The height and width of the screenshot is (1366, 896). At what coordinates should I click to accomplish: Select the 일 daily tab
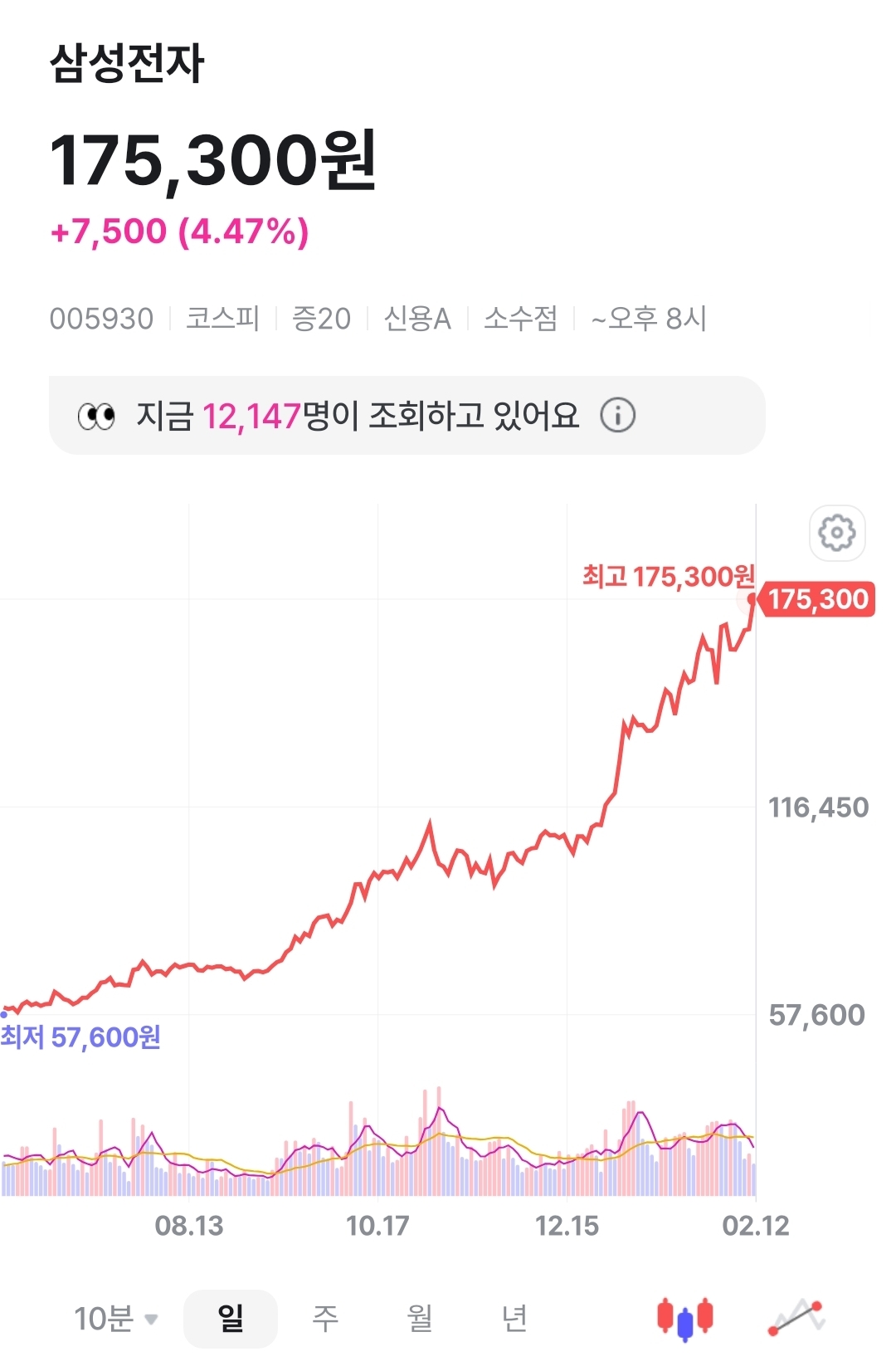click(x=231, y=1318)
